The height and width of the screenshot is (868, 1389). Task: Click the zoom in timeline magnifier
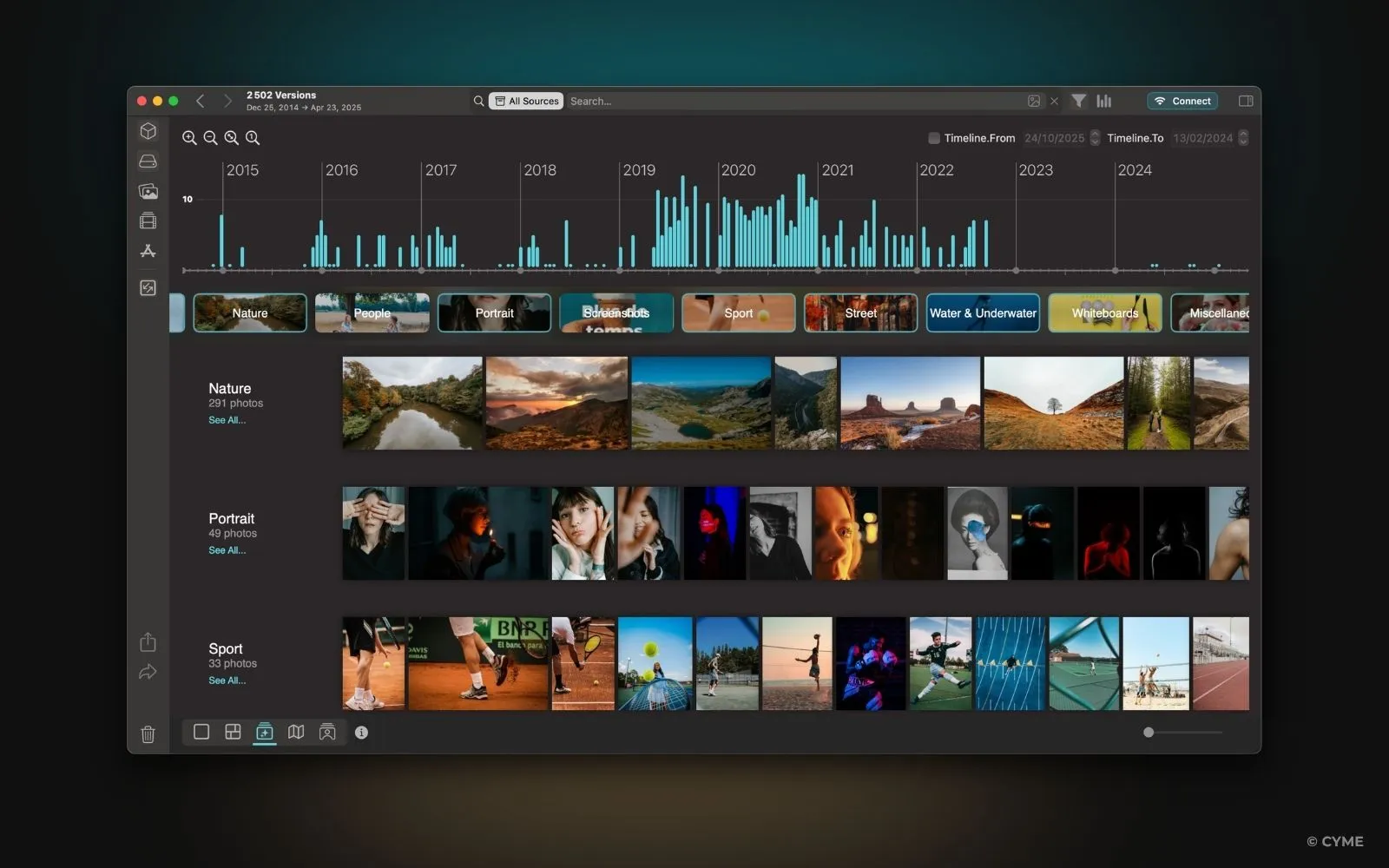coord(189,137)
